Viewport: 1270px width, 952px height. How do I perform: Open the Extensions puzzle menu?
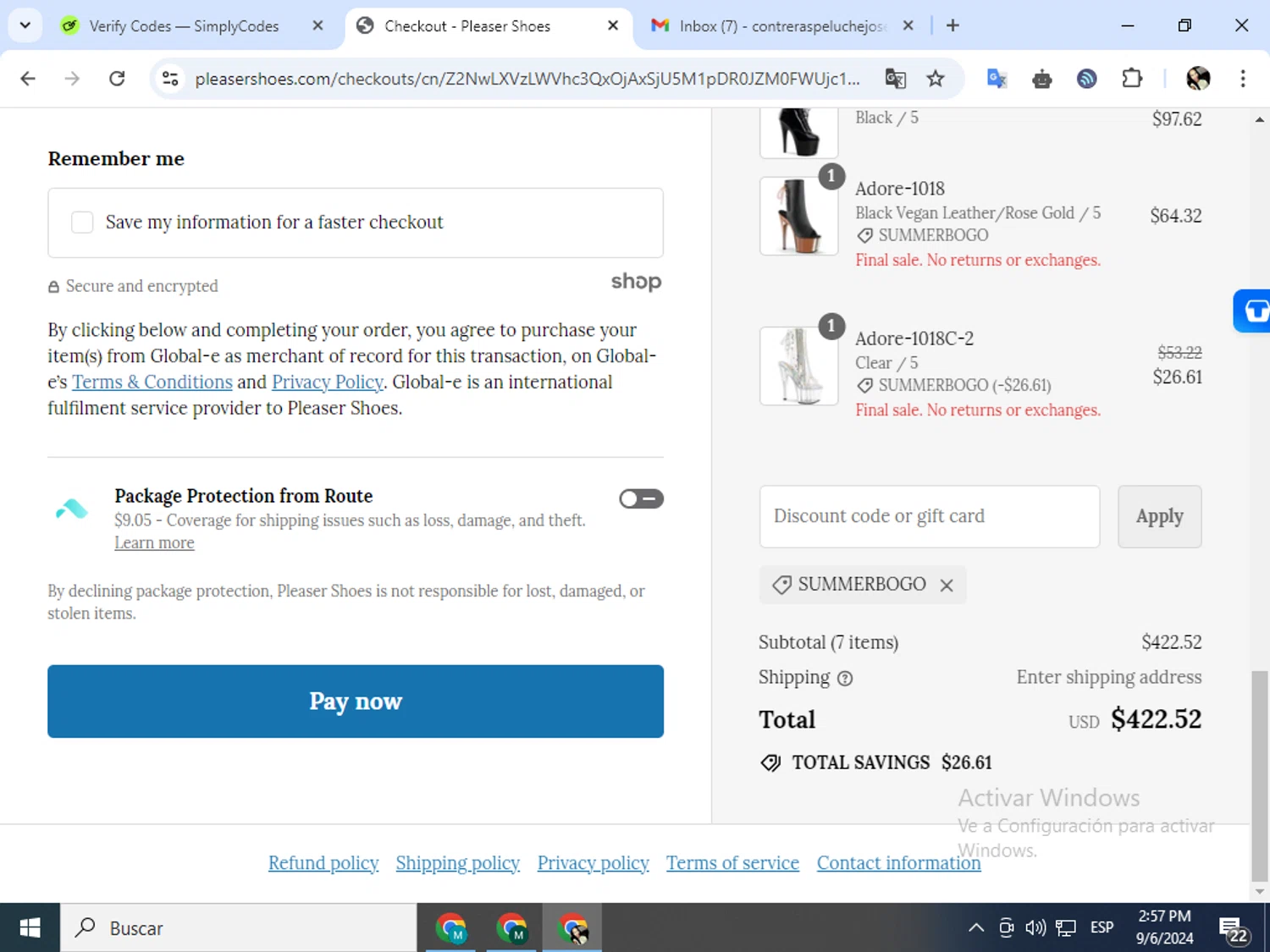click(1132, 79)
